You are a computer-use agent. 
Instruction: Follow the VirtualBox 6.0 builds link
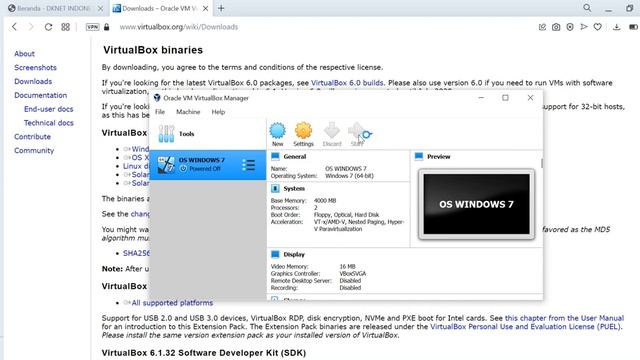click(347, 83)
